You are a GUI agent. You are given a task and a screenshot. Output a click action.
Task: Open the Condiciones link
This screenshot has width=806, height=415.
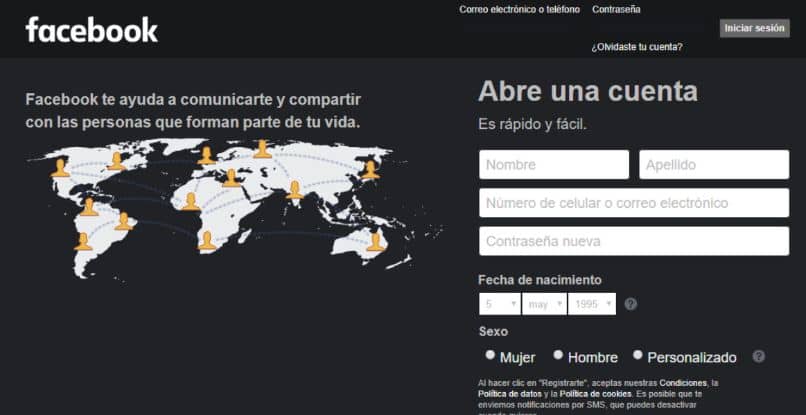point(683,383)
